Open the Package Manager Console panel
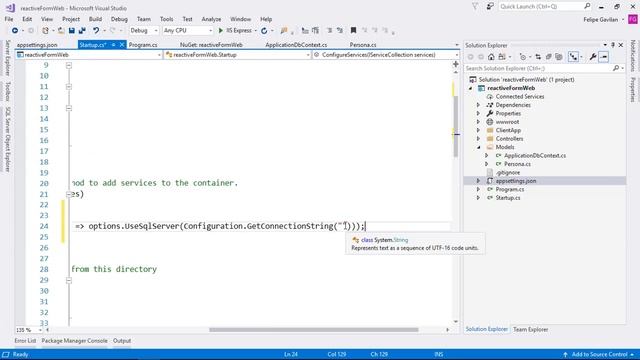 point(74,341)
